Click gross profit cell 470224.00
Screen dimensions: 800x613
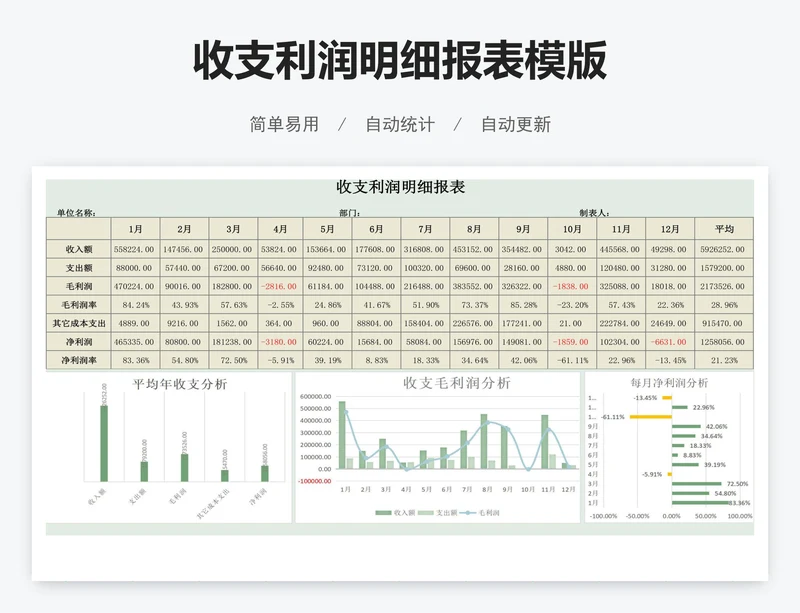click(x=134, y=286)
